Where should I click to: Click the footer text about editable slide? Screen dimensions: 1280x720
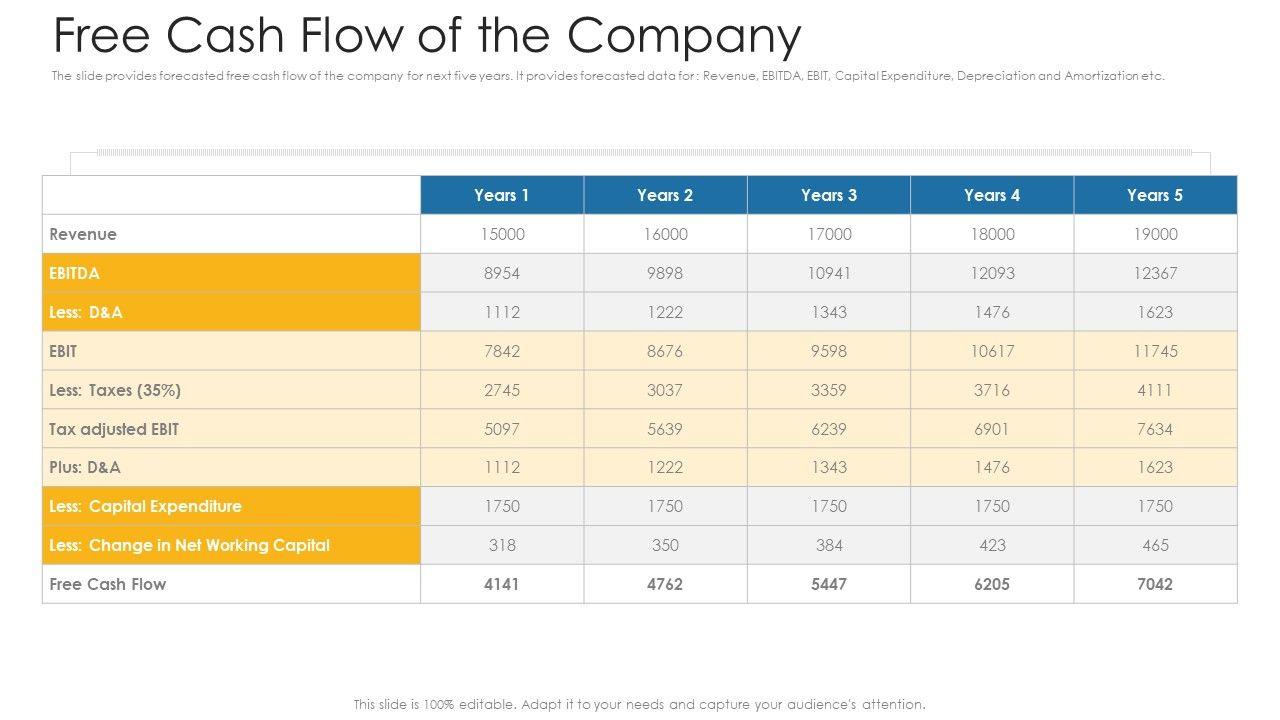coord(639,704)
